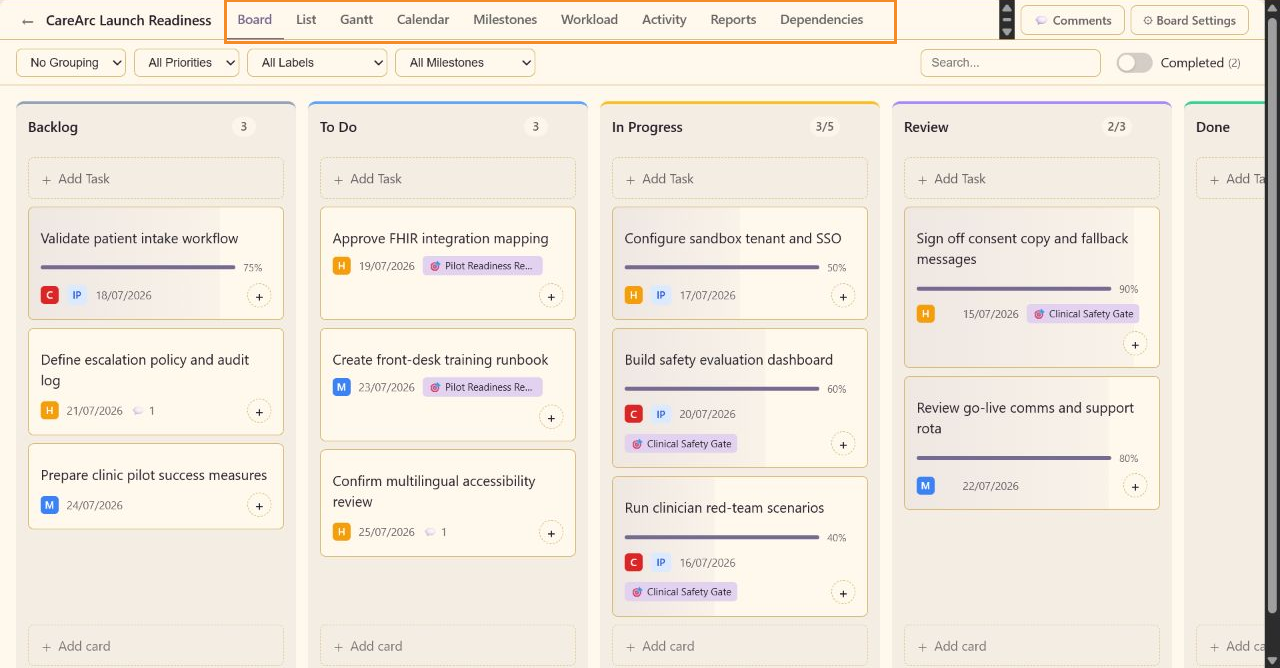The height and width of the screenshot is (668, 1280).
Task: Click down arrow of small scroller beside Comments button
Action: [1007, 32]
